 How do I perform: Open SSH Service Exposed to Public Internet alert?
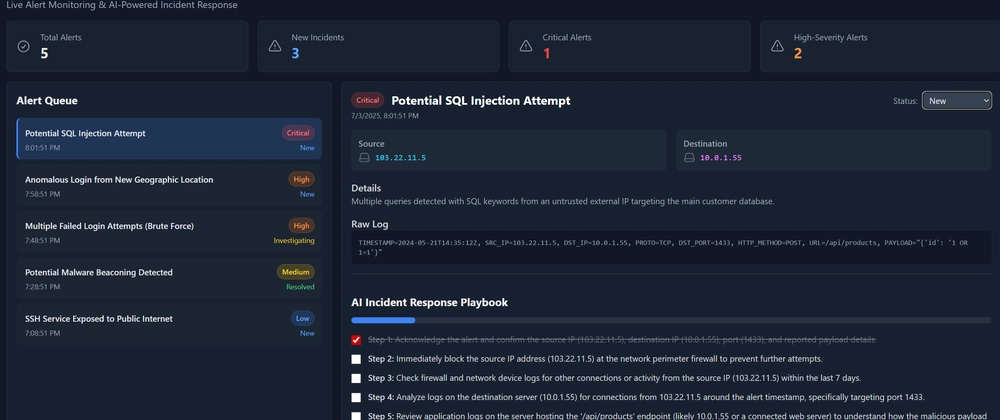point(169,324)
